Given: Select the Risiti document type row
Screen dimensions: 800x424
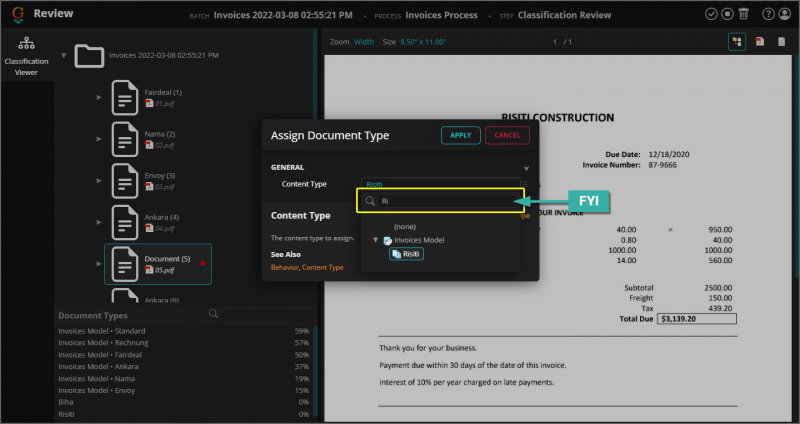Looking at the screenshot, I should point(184,414).
